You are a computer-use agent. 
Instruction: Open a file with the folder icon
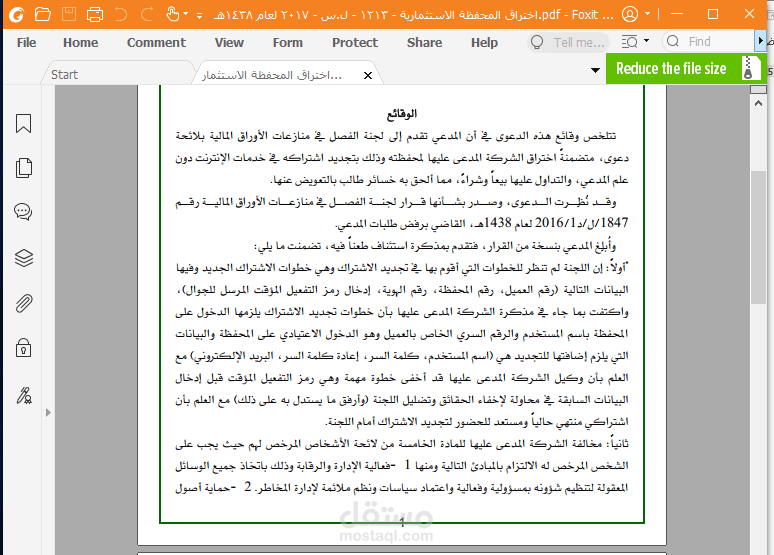43,14
